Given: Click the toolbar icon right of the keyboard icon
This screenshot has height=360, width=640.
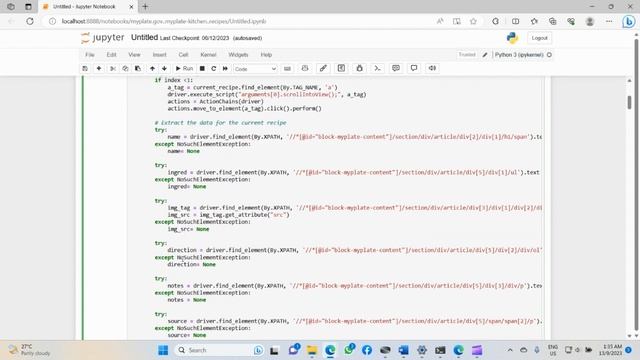Looking at the screenshot, I should pos(305,69).
